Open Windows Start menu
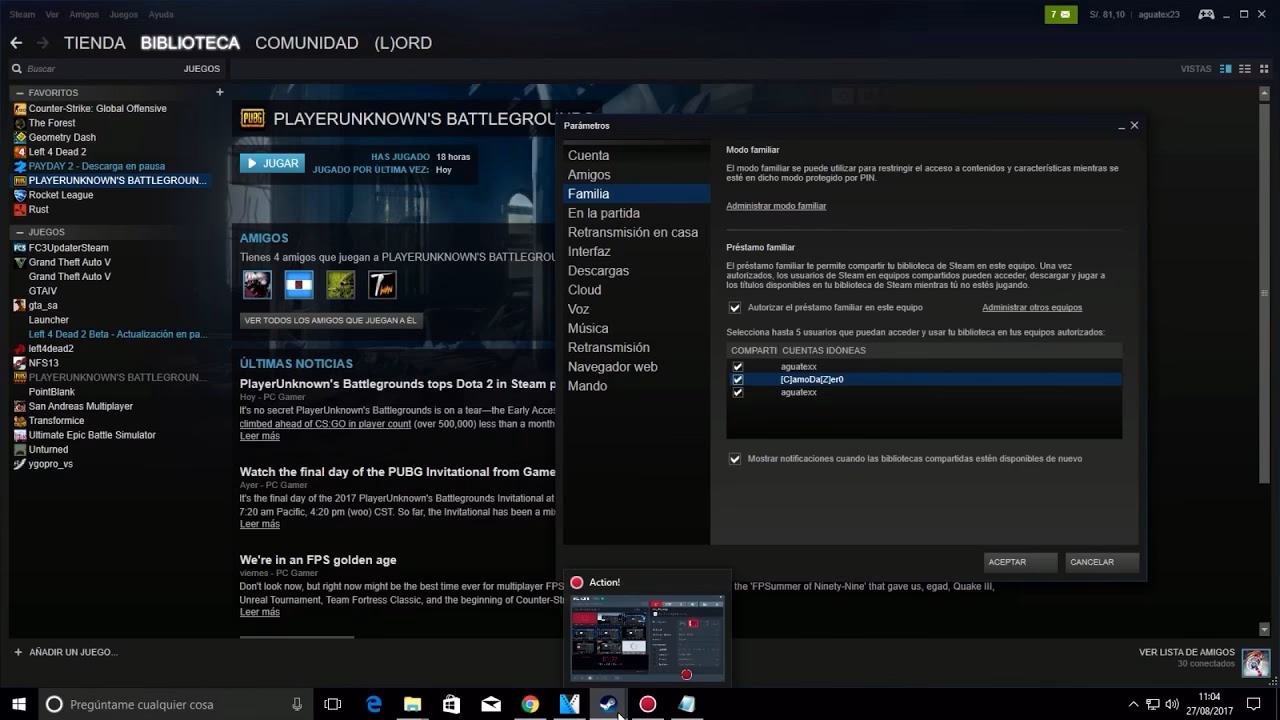 point(18,704)
